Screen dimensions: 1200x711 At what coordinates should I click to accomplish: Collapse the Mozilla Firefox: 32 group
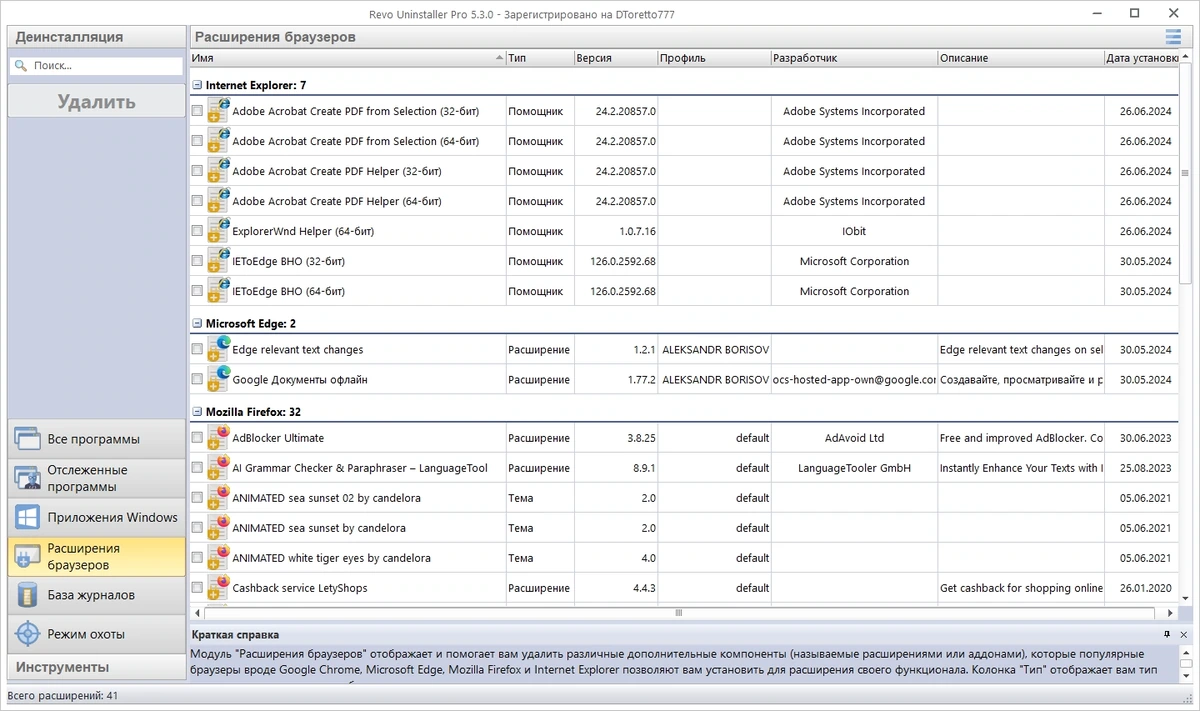[197, 412]
